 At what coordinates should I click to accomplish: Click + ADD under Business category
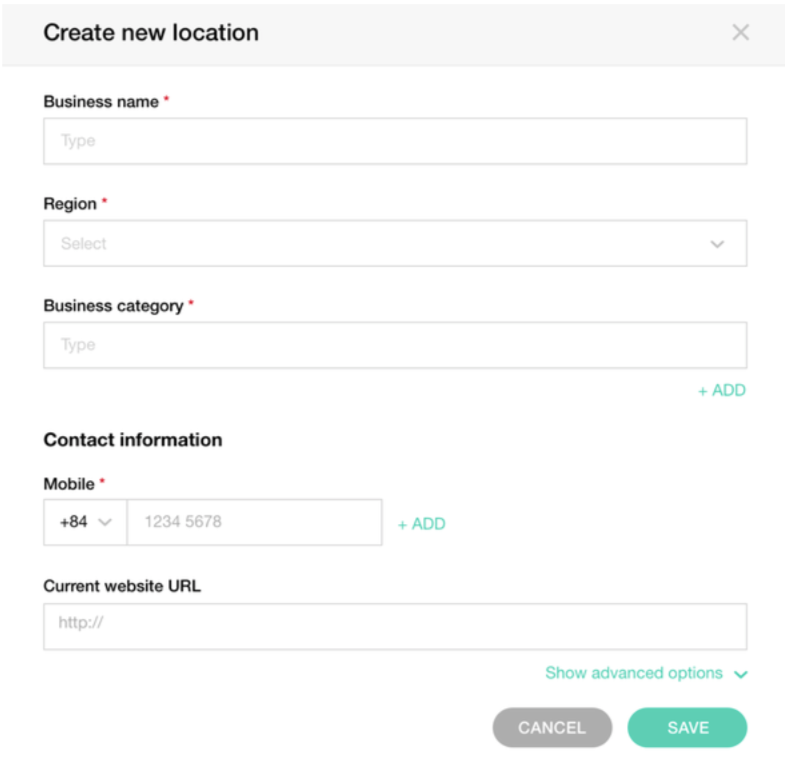pyautogui.click(x=721, y=390)
